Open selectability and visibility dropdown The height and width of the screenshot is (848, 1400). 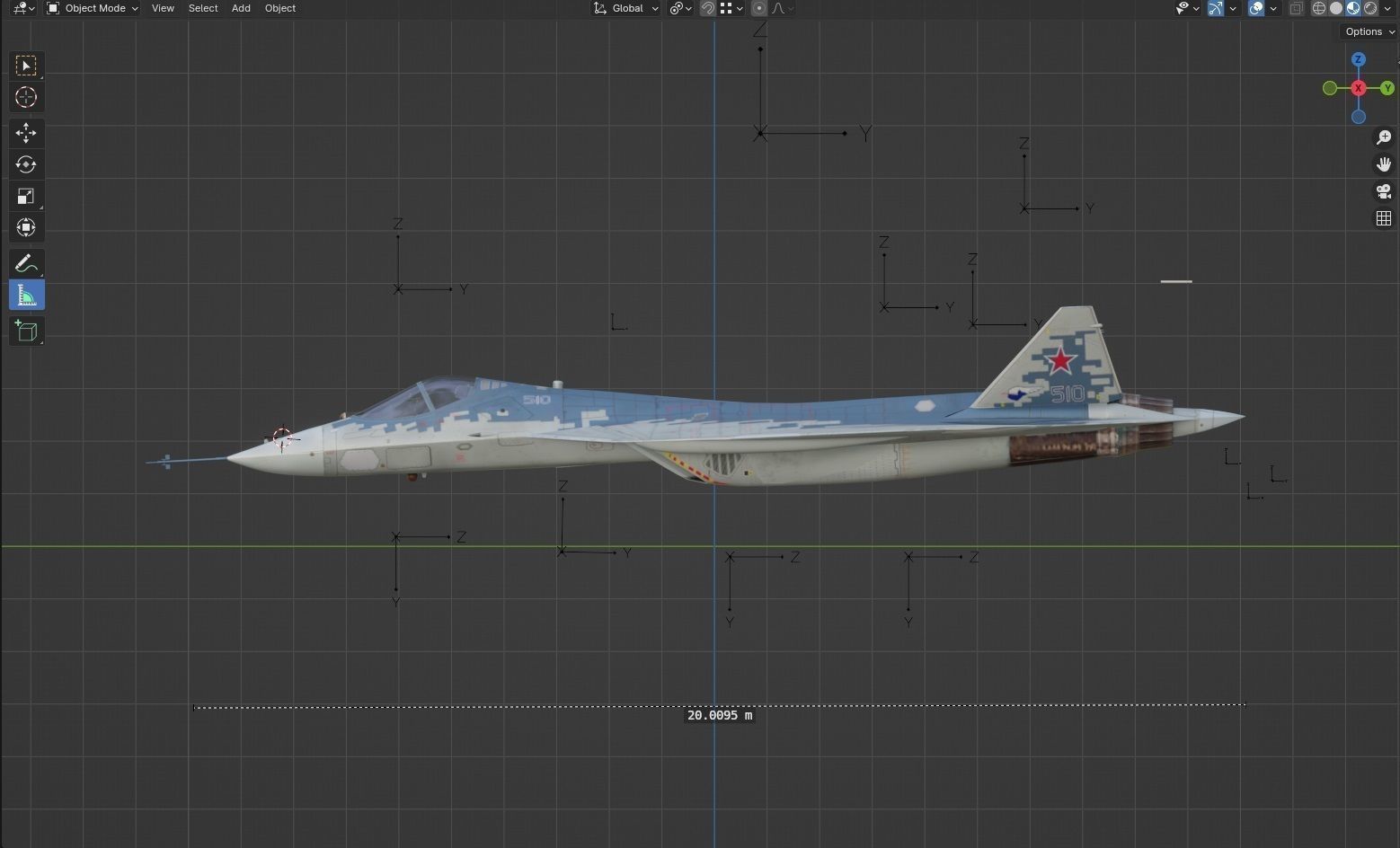(x=1188, y=8)
